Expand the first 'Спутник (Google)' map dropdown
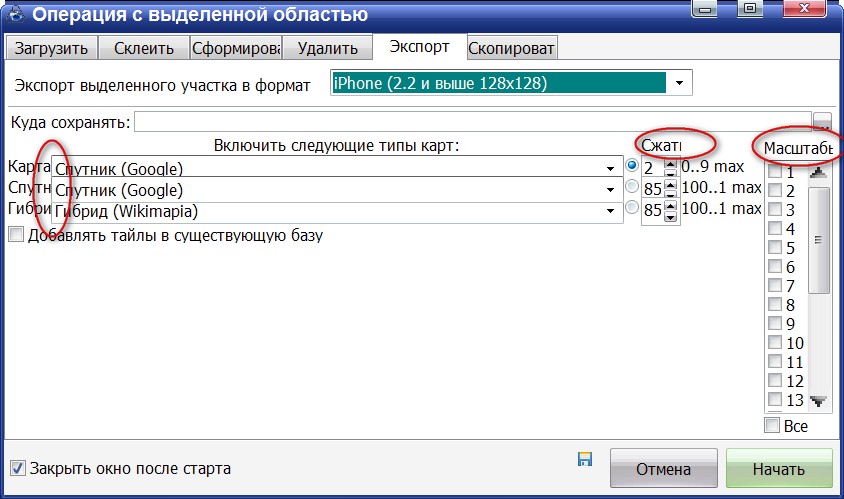The image size is (844, 499). pos(609,167)
